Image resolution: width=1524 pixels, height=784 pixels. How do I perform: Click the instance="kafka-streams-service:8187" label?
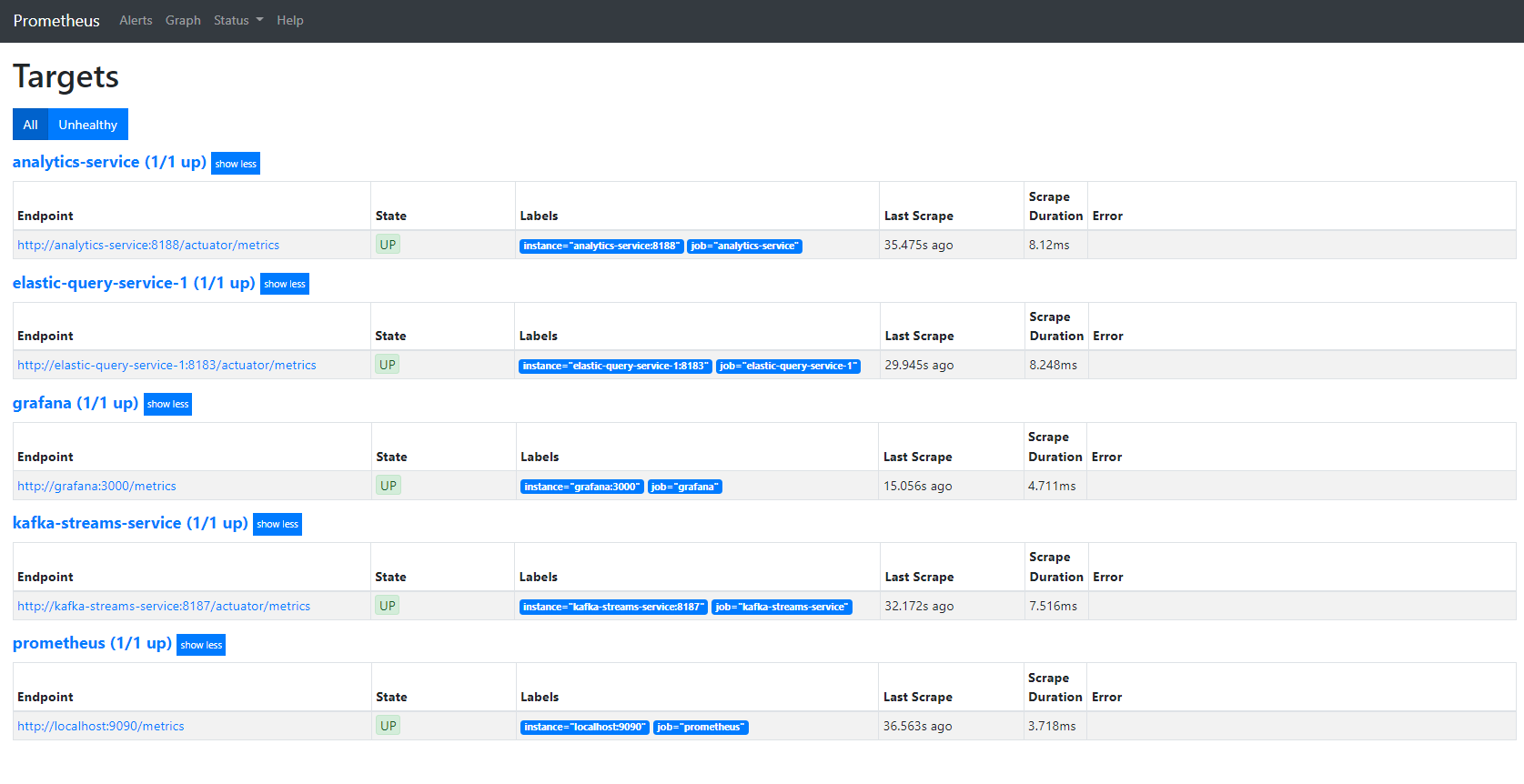(613, 607)
